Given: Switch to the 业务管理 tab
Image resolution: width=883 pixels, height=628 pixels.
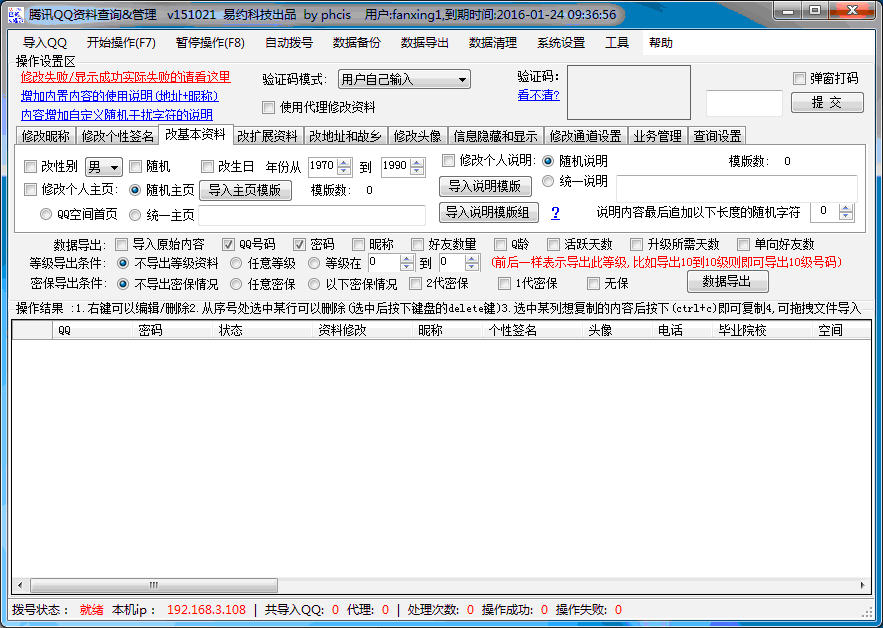Looking at the screenshot, I should click(657, 136).
